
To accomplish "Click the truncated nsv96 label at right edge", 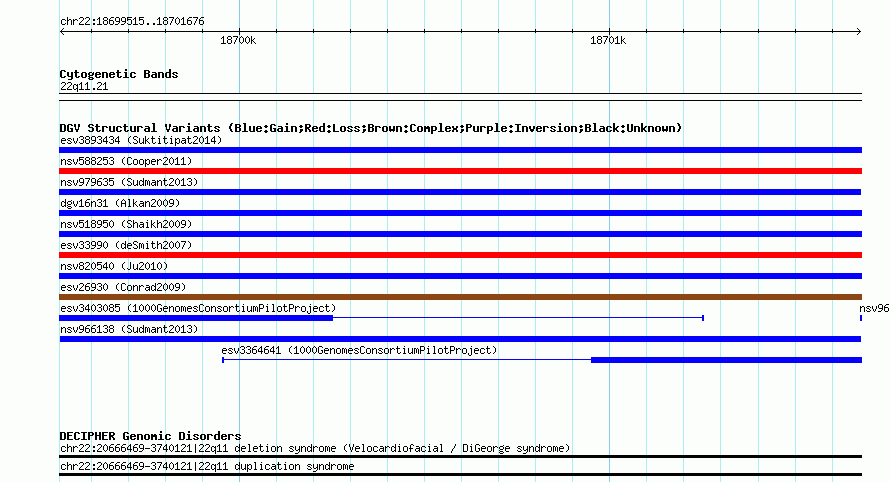I will click(x=874, y=308).
